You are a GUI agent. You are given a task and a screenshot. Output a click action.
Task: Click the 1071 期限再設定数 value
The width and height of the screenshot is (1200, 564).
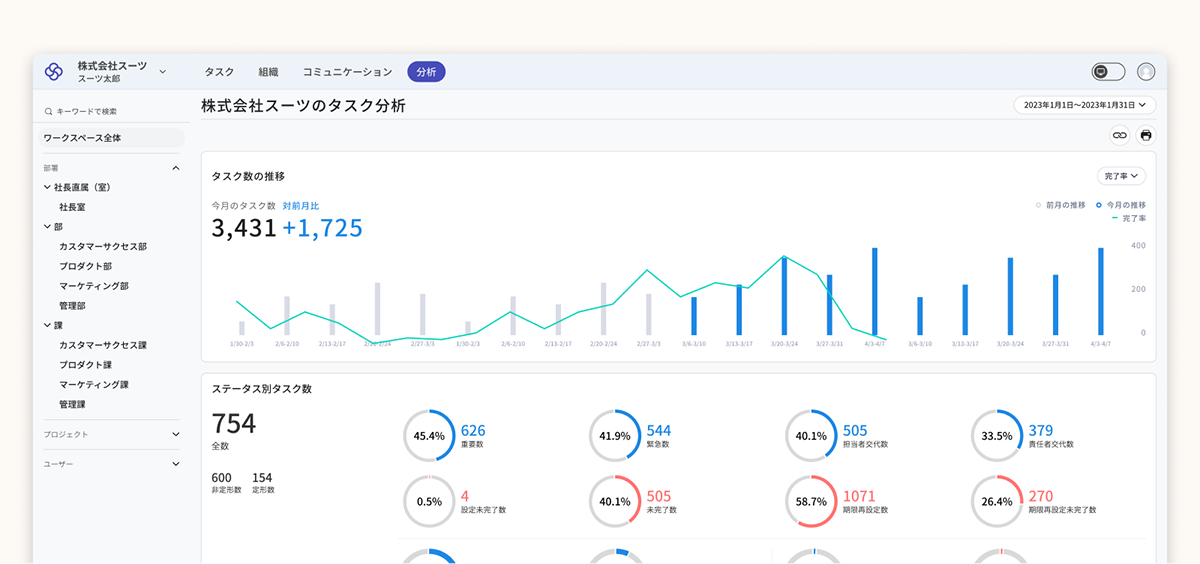click(x=860, y=496)
